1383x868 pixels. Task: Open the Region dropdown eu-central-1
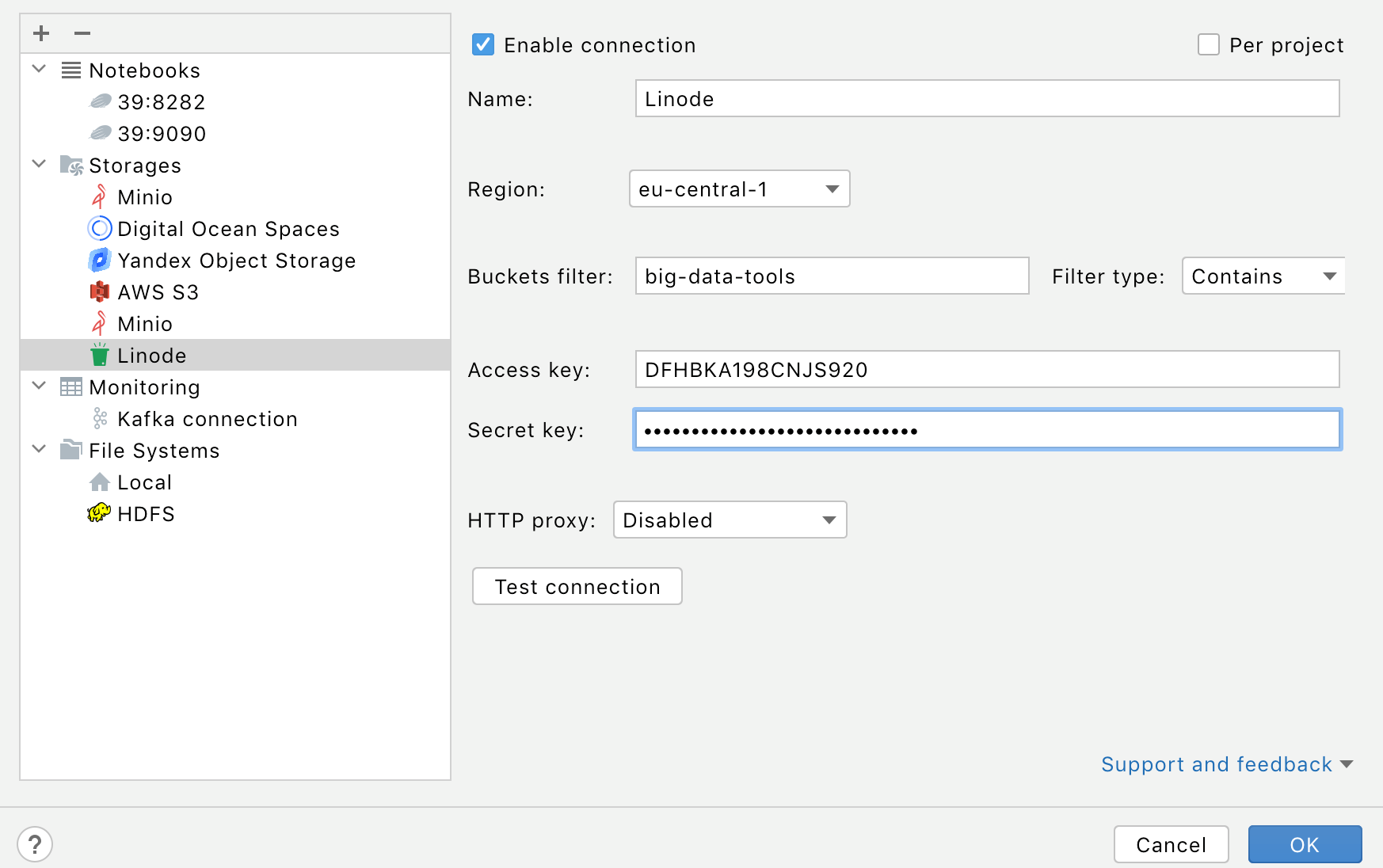click(x=740, y=188)
